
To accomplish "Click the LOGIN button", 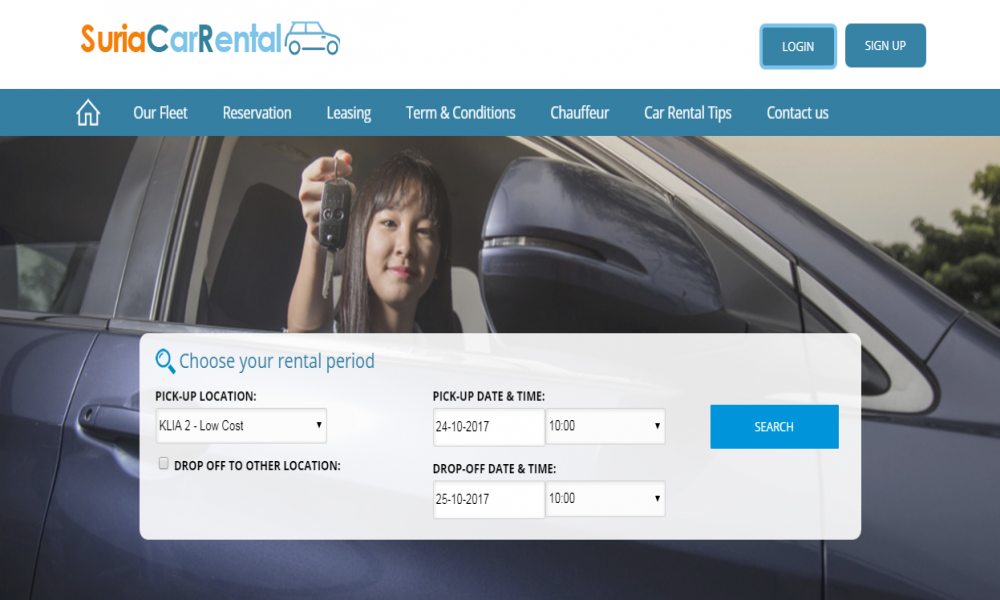I will click(x=798, y=46).
